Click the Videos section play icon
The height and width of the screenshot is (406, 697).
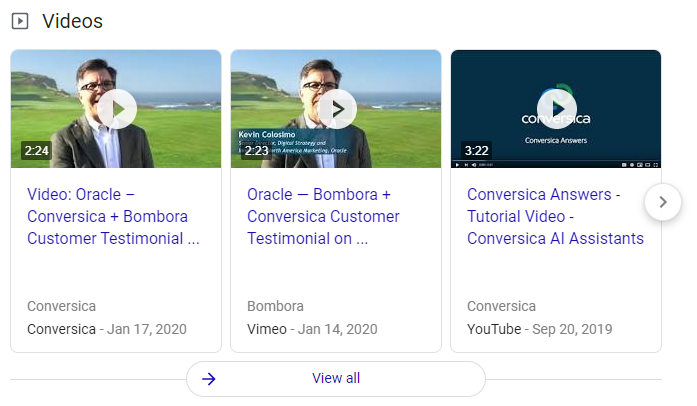click(x=19, y=21)
